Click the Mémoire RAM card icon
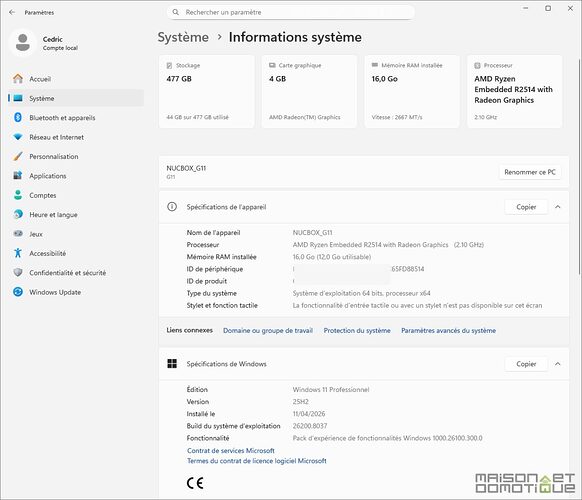The image size is (582, 500). (375, 65)
